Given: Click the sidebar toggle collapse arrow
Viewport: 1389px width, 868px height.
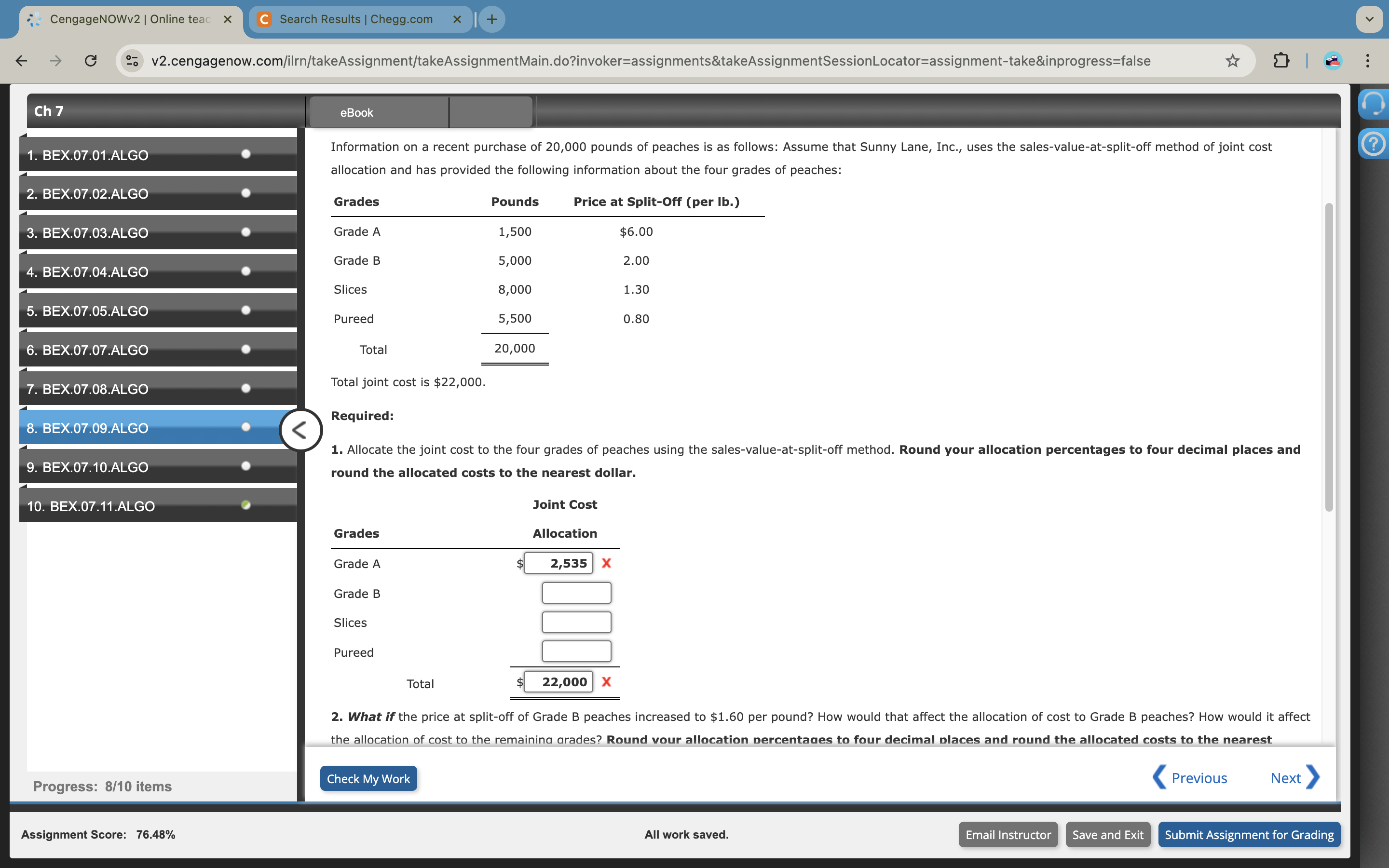Looking at the screenshot, I should [300, 430].
